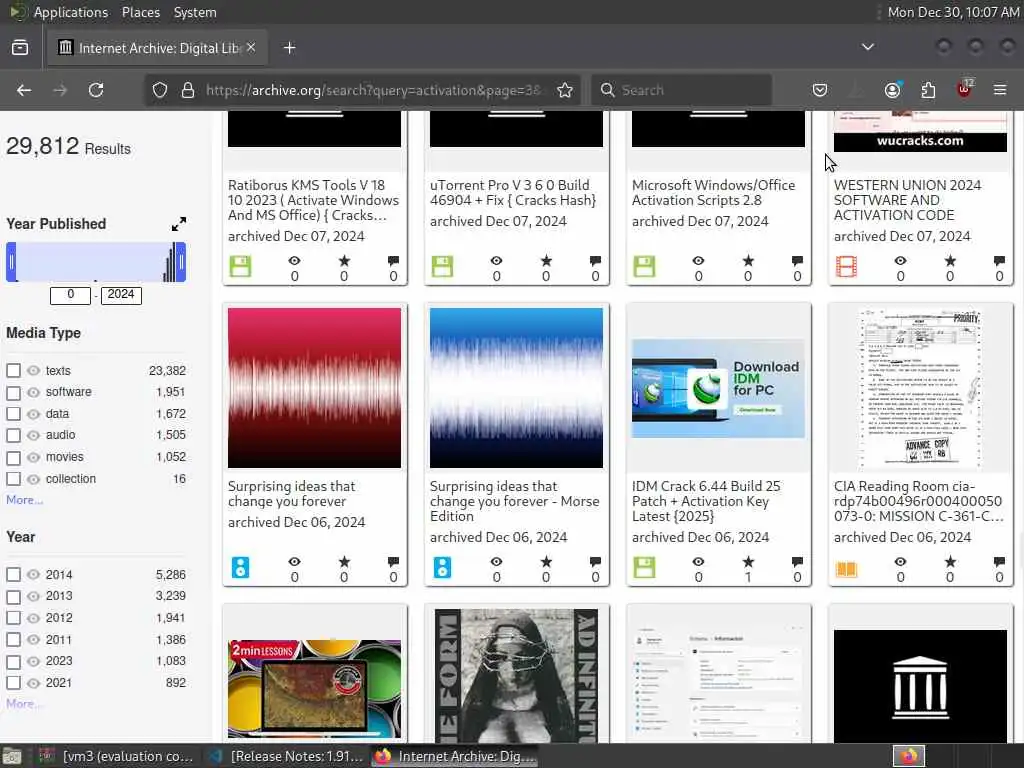
Task: Click the start year input field
Action: click(71, 295)
